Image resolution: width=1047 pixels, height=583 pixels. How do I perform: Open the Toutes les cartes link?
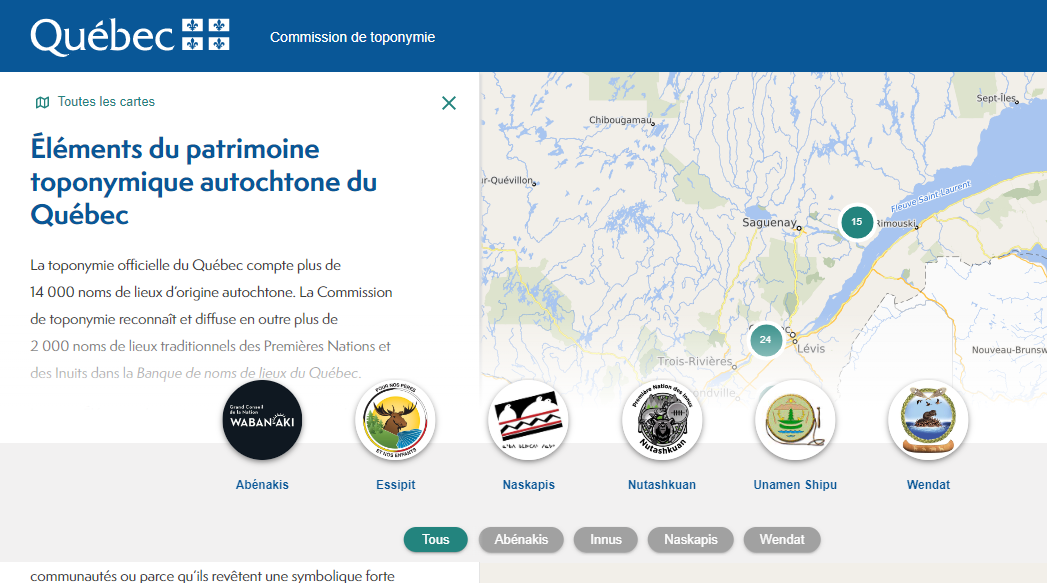coord(106,102)
